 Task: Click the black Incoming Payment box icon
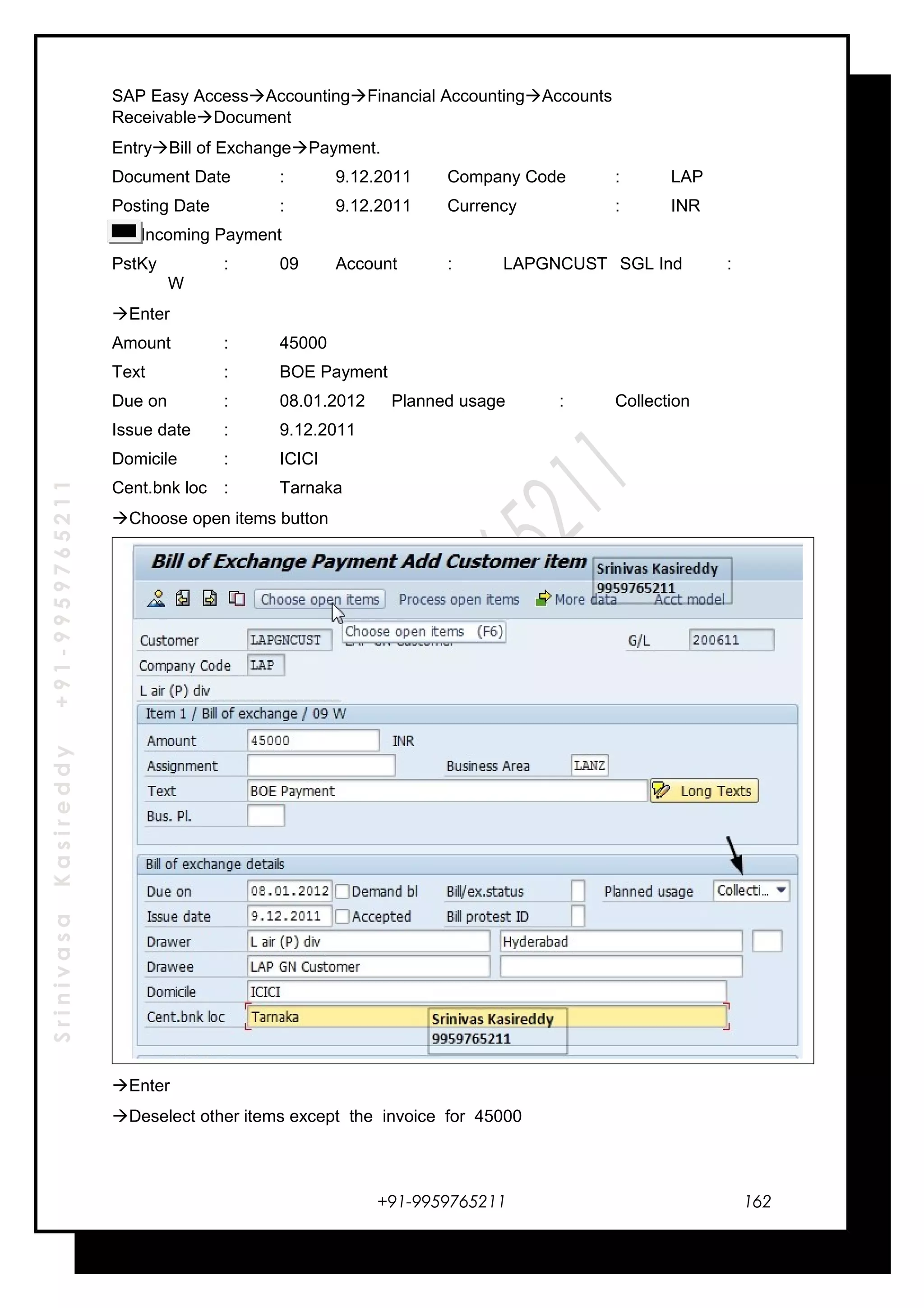point(124,231)
